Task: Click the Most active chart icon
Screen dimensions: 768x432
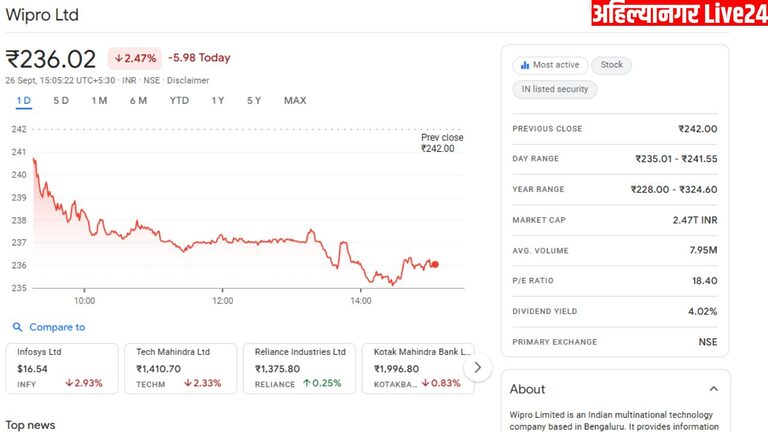Action: 524,65
